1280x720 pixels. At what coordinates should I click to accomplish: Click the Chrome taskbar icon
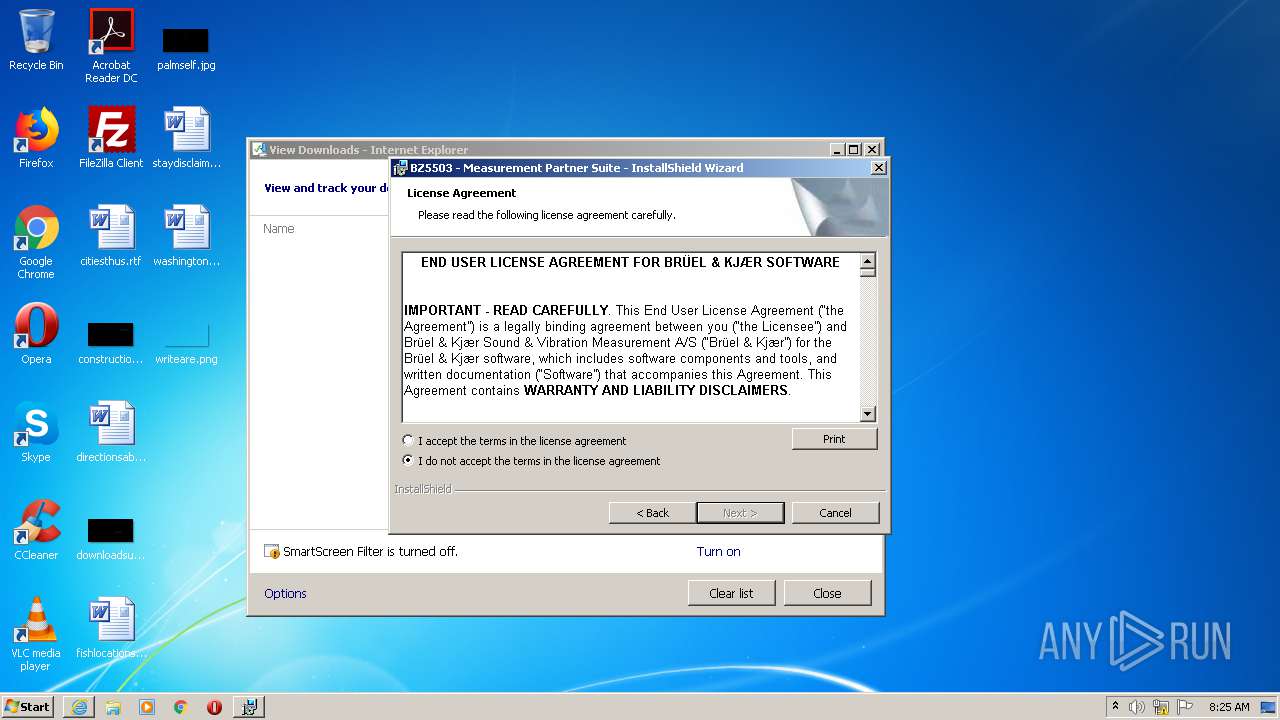tap(180, 707)
